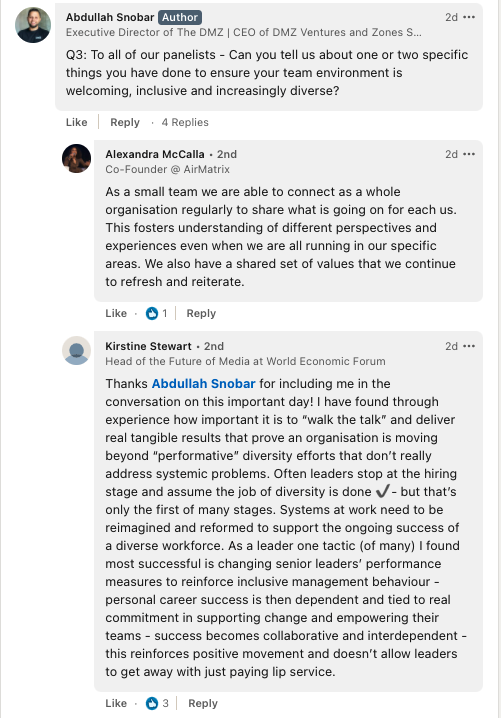Reply to Kirstine Stewart's comment

[203, 703]
